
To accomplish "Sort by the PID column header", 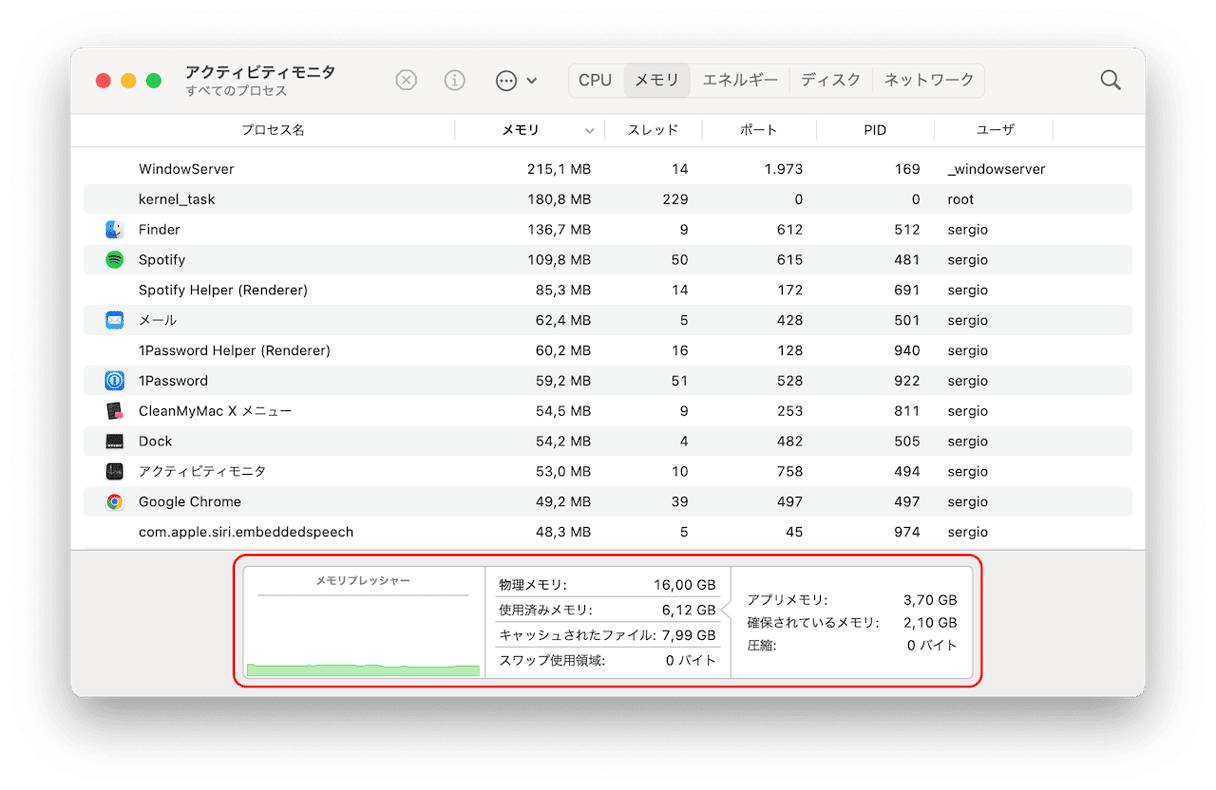I will coord(875,130).
